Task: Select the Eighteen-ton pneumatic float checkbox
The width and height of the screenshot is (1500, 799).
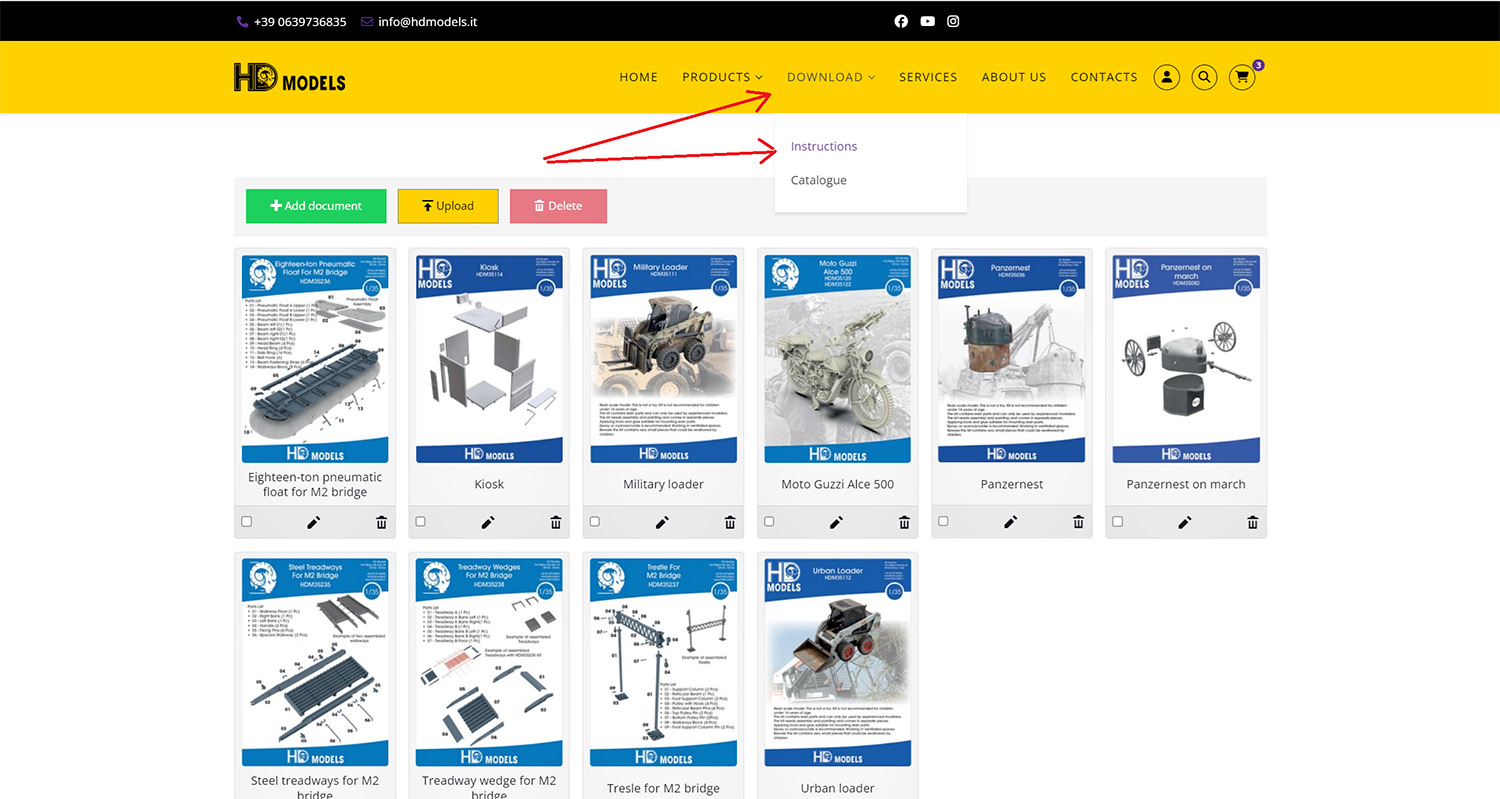Action: pyautogui.click(x=247, y=522)
